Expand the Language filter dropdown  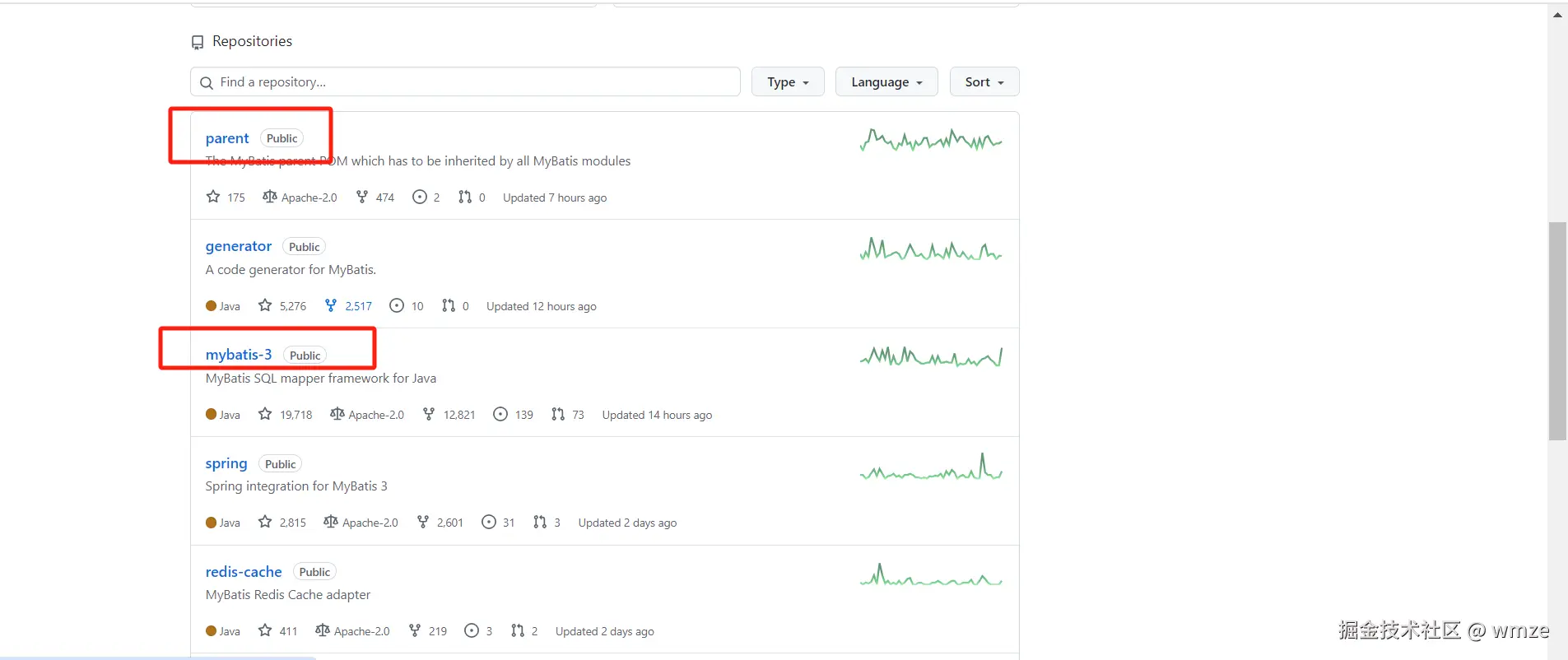pos(886,82)
